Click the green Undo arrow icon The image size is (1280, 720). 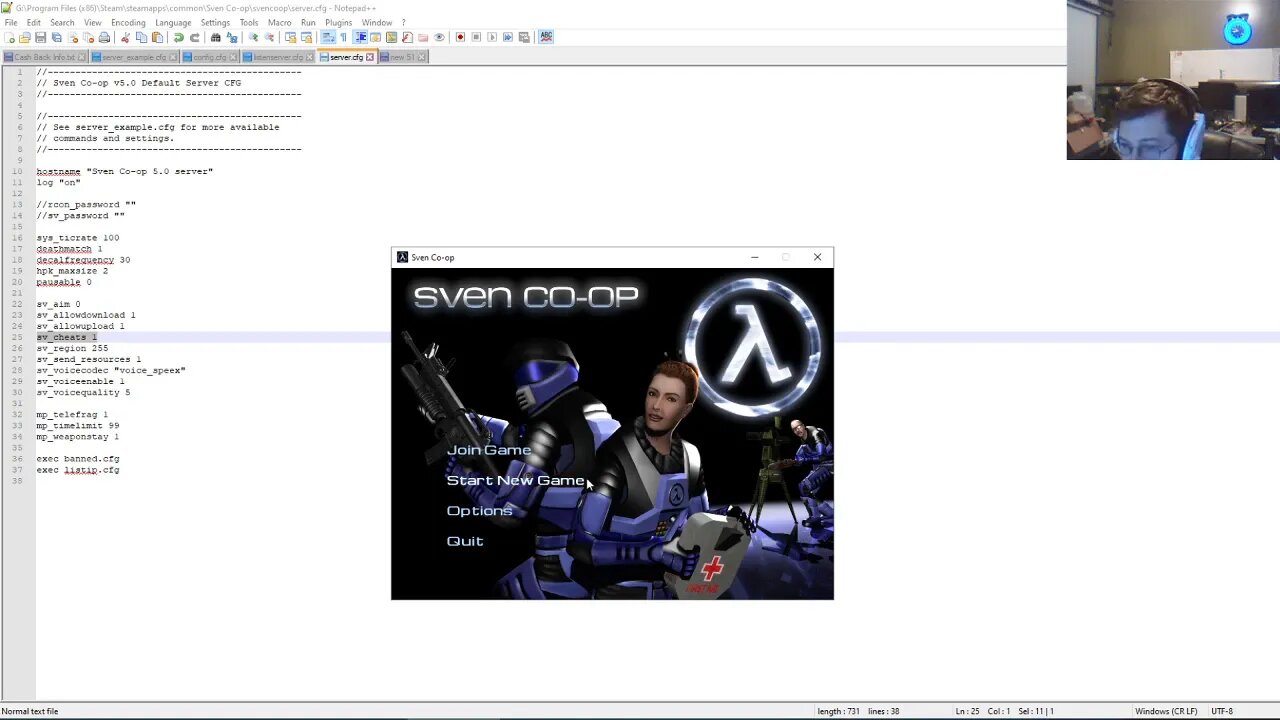178,37
